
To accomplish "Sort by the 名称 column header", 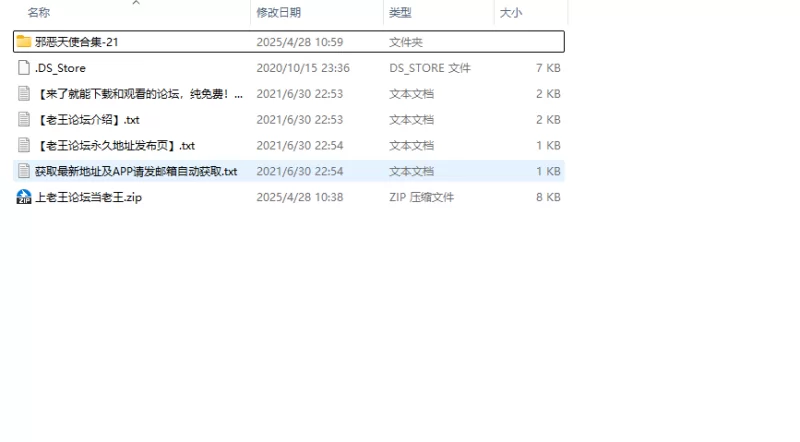I will (x=39, y=12).
